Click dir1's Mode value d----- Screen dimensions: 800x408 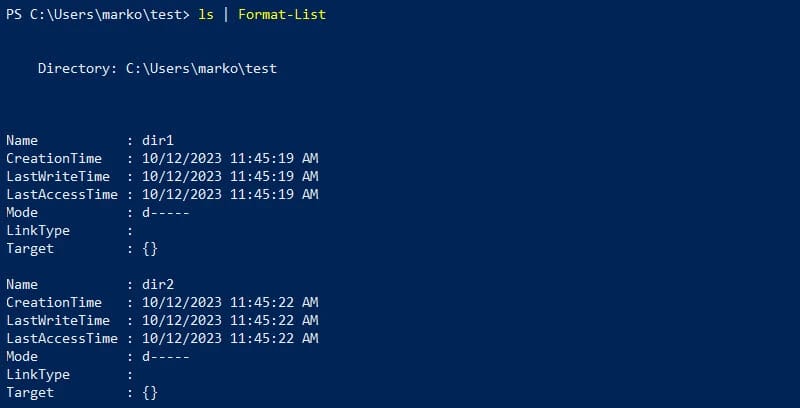coord(166,213)
